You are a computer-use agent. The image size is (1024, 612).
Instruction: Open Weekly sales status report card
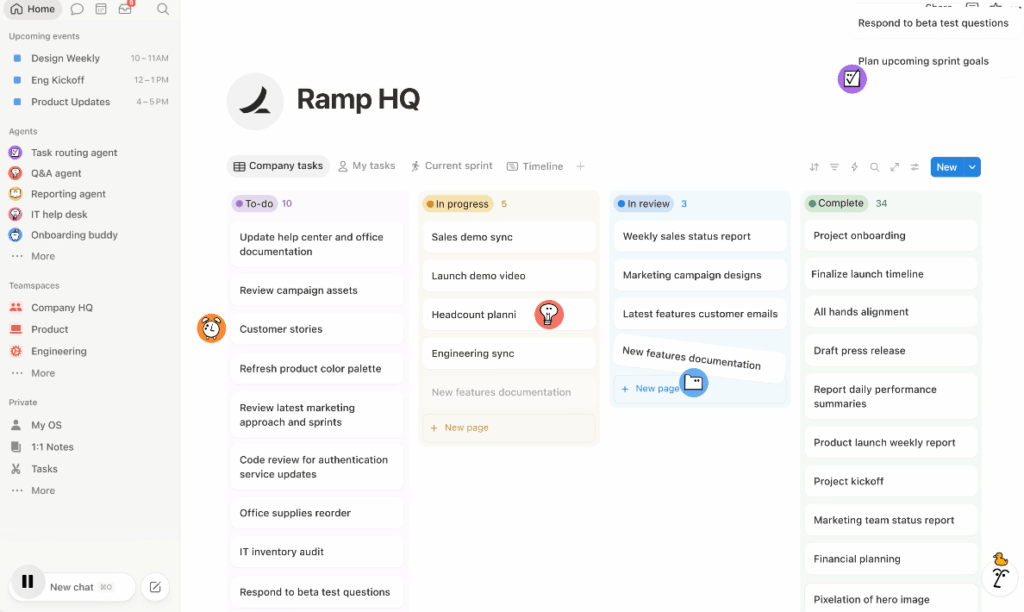[x=700, y=236]
